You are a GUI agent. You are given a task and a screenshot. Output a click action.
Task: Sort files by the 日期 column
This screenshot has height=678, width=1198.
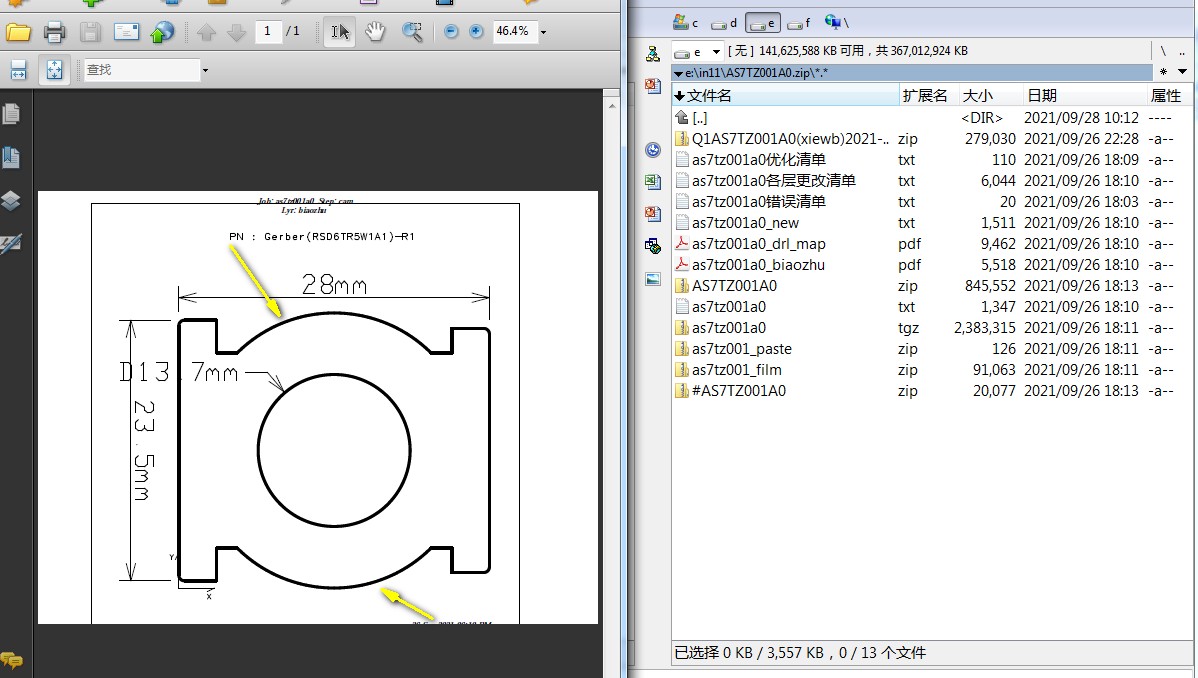1085,96
